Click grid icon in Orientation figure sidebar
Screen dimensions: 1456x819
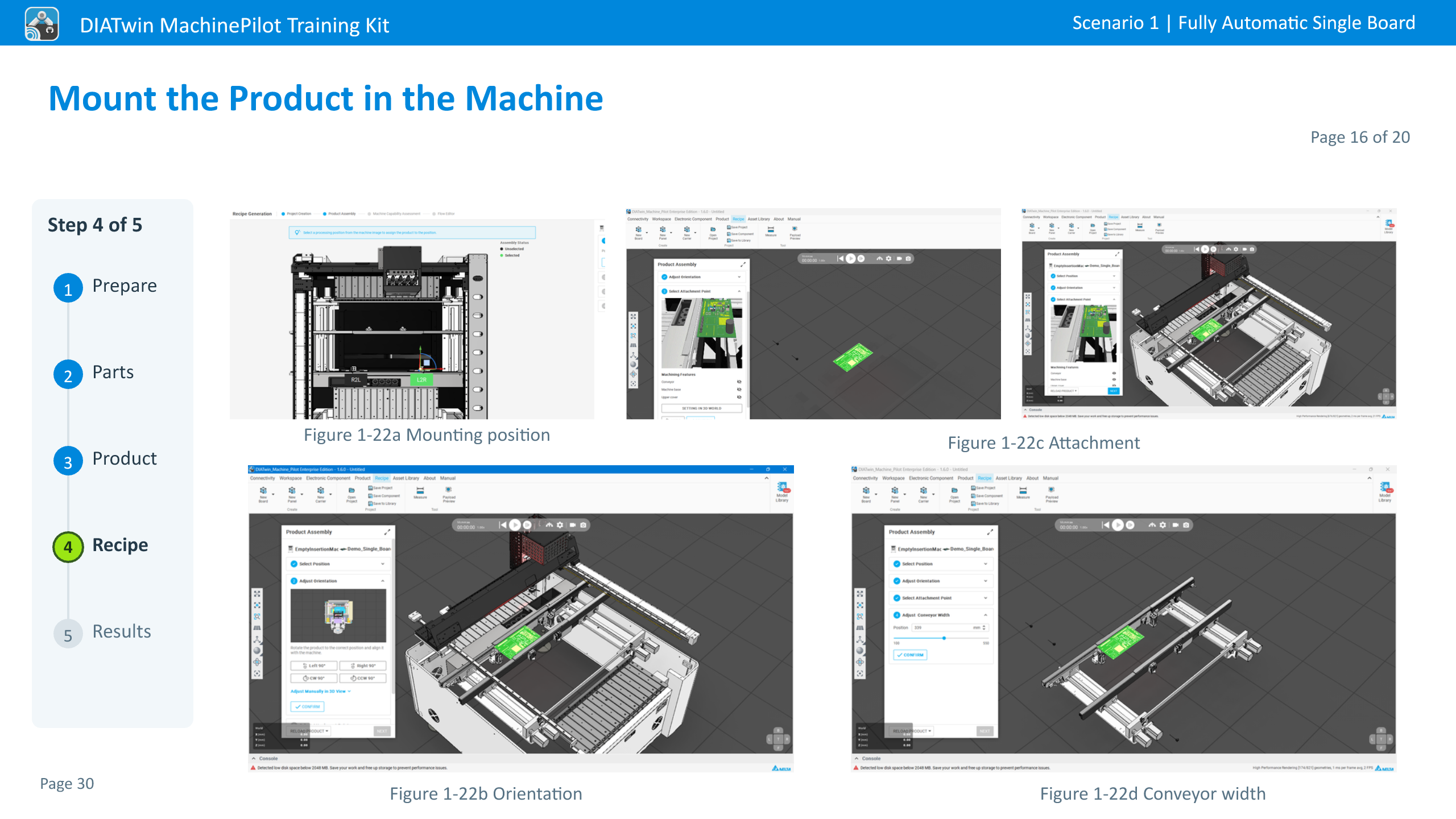point(257,628)
